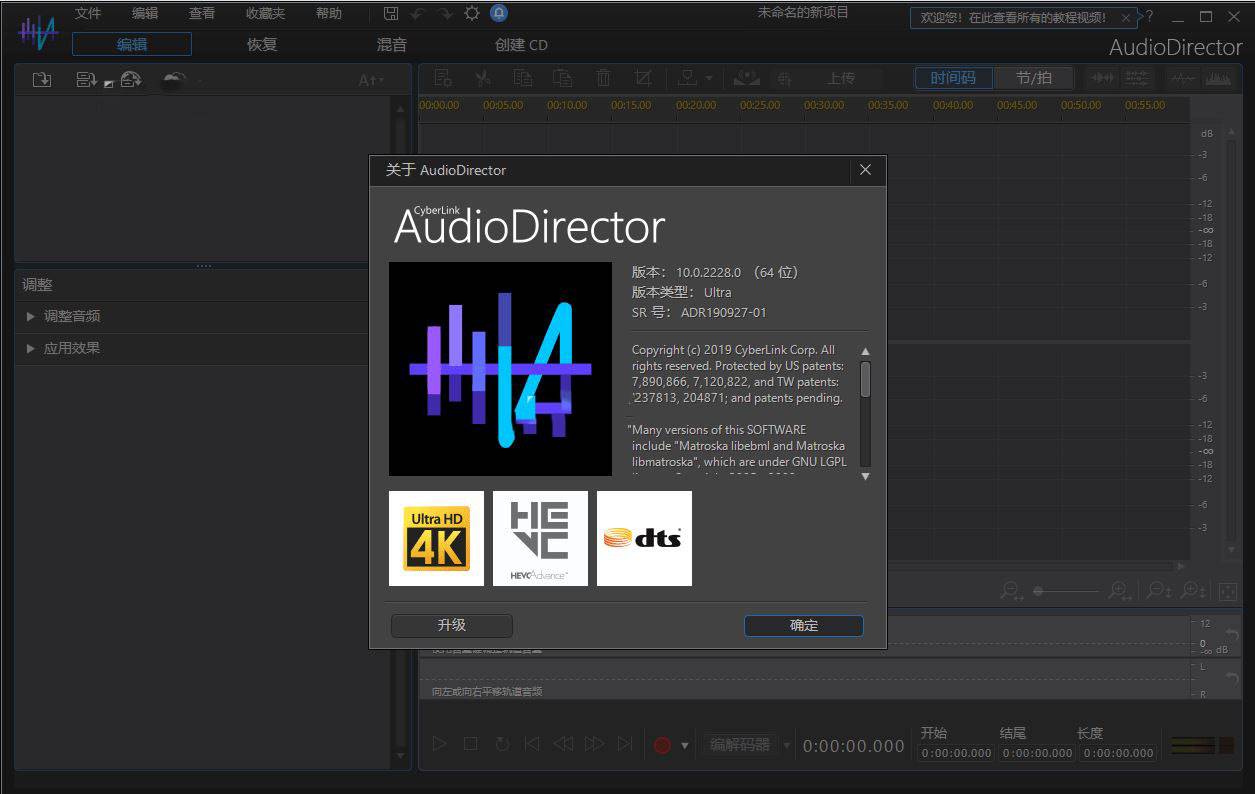This screenshot has height=794, width=1255.
Task: Expand the 调整音频 section
Action: (x=71, y=316)
